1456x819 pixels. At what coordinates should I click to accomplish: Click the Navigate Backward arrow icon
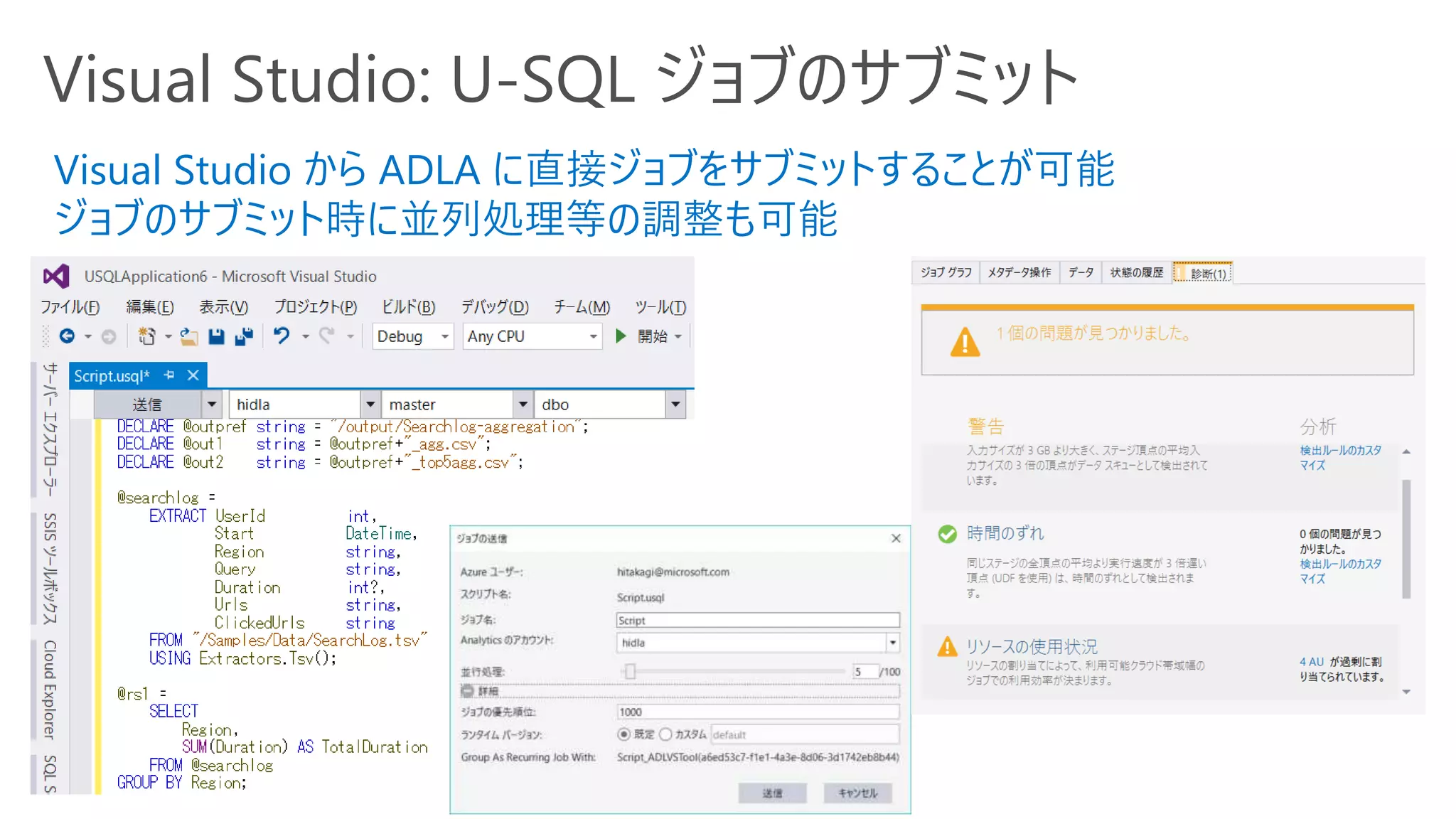point(67,336)
